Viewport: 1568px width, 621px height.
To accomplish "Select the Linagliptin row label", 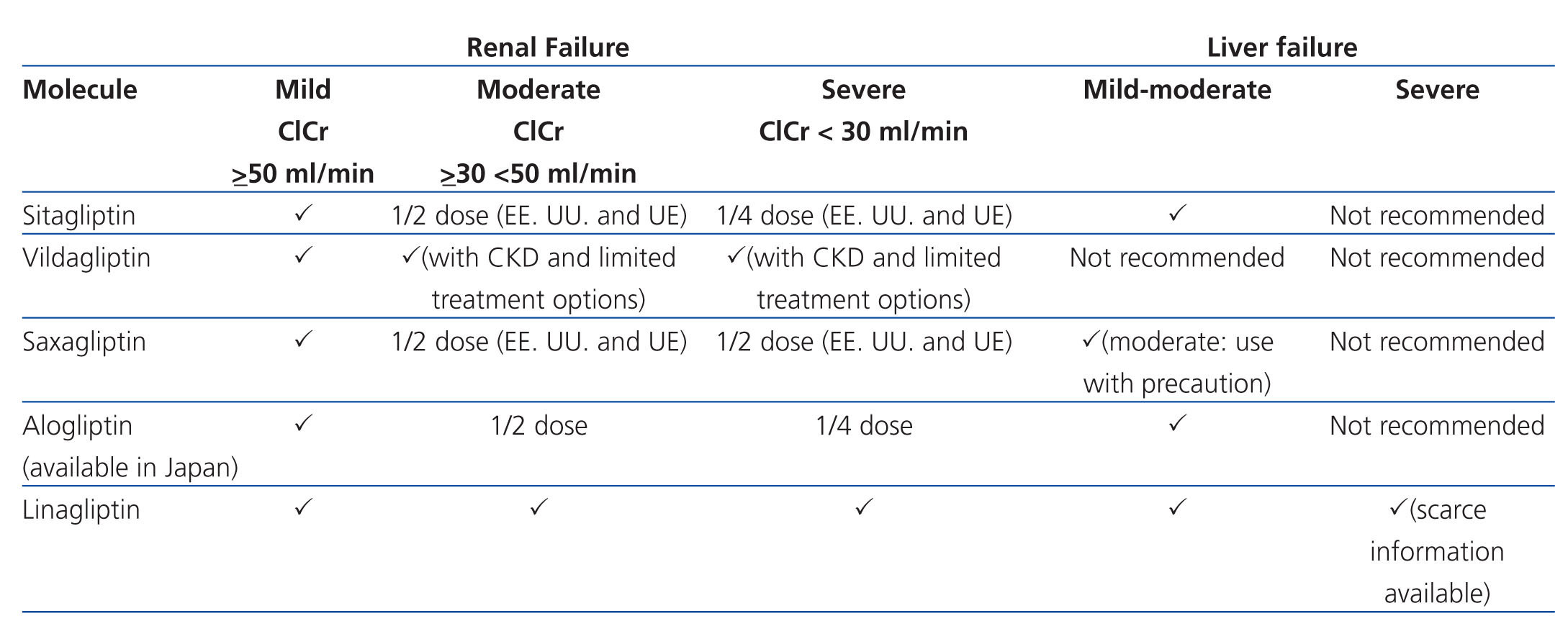I will click(x=81, y=510).
